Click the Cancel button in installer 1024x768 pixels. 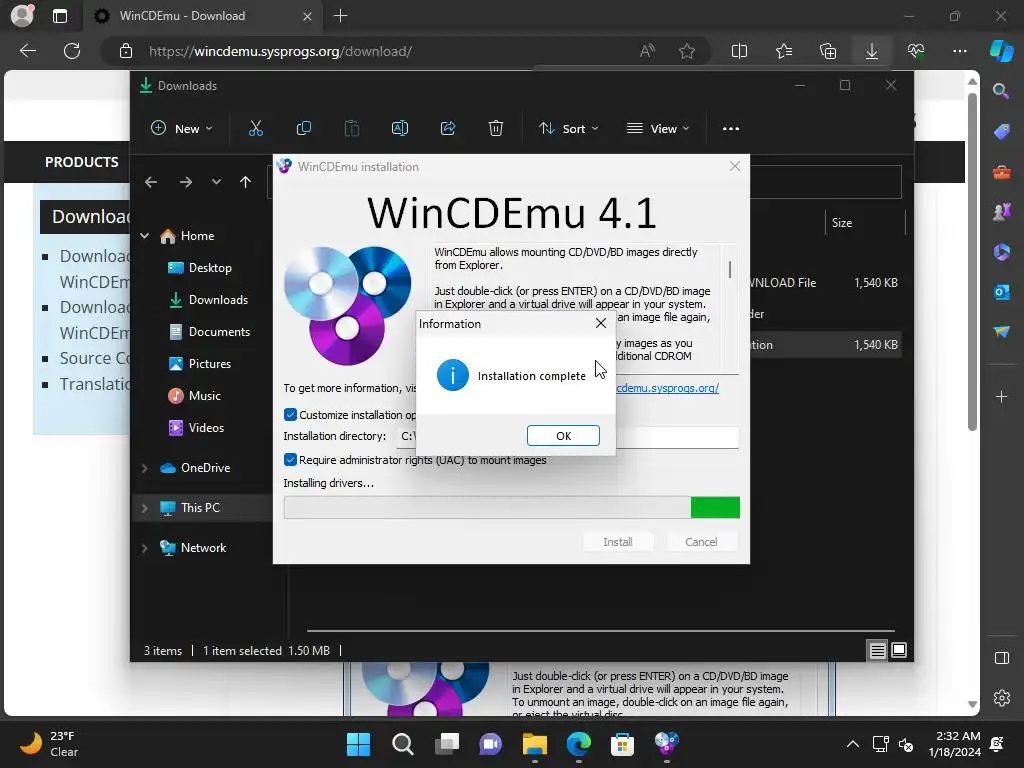pyautogui.click(x=701, y=541)
